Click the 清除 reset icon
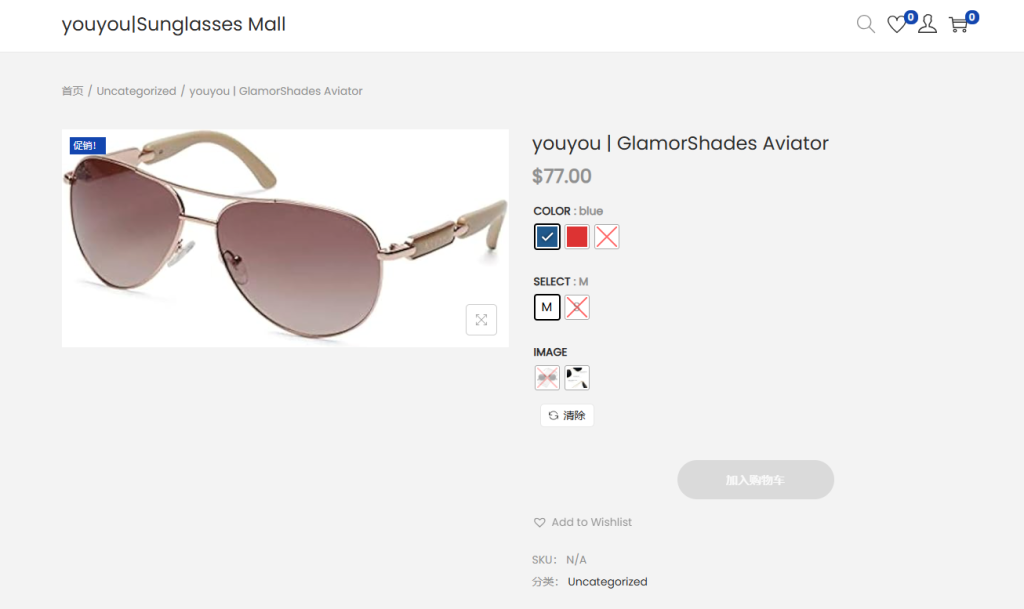This screenshot has height=609, width=1024. (566, 415)
